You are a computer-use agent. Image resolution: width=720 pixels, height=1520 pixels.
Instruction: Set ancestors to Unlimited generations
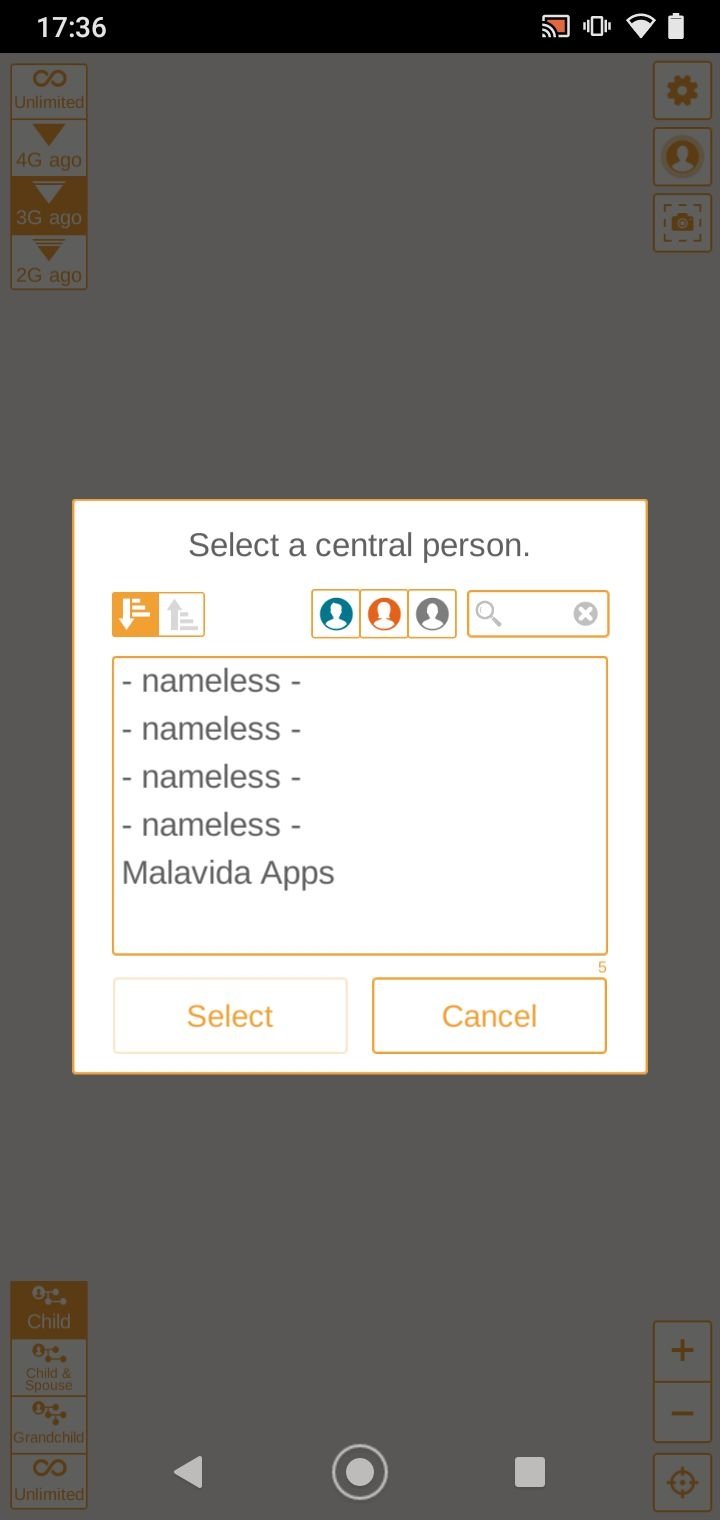click(x=49, y=92)
